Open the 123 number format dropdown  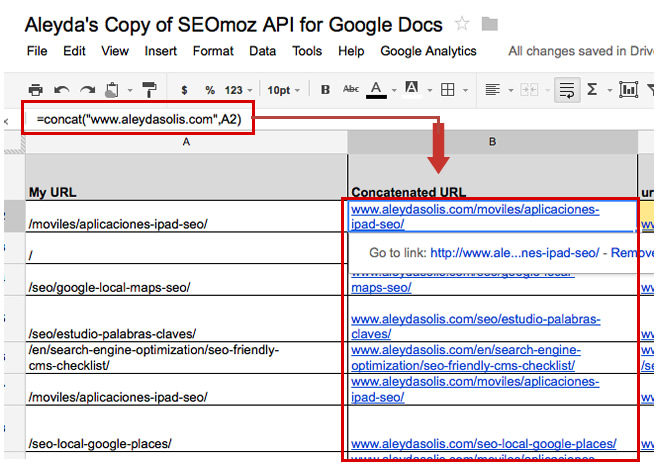[239, 90]
